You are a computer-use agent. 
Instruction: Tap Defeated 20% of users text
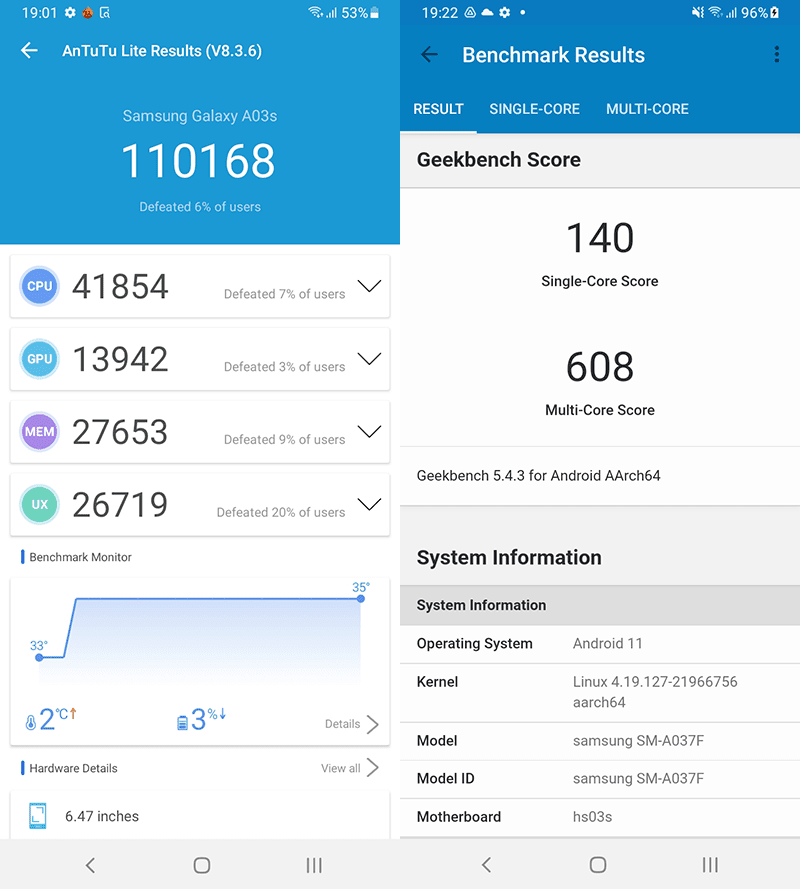[281, 512]
